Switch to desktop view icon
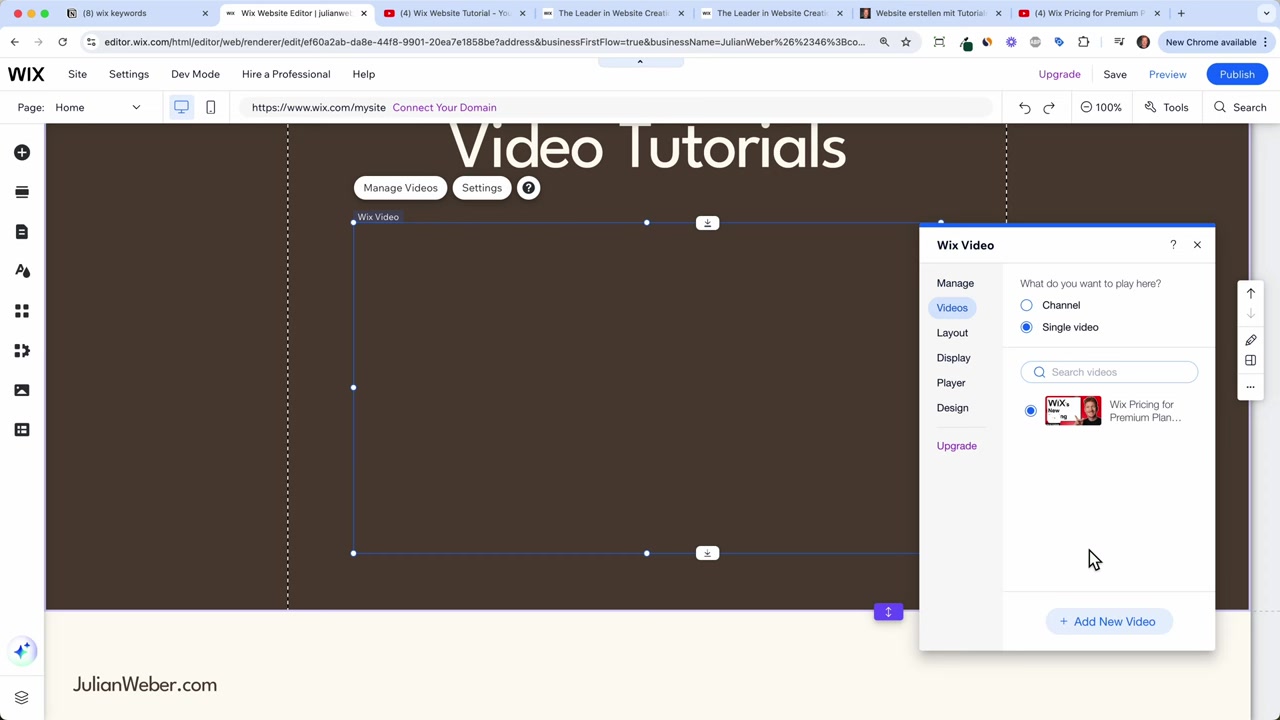1280x720 pixels. click(x=181, y=107)
